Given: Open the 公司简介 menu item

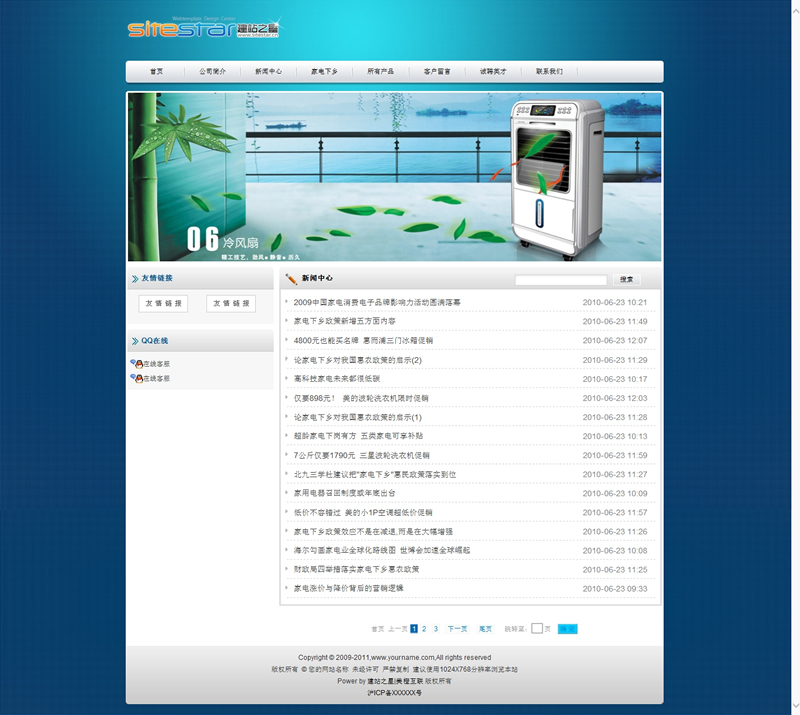Looking at the screenshot, I should 212,72.
